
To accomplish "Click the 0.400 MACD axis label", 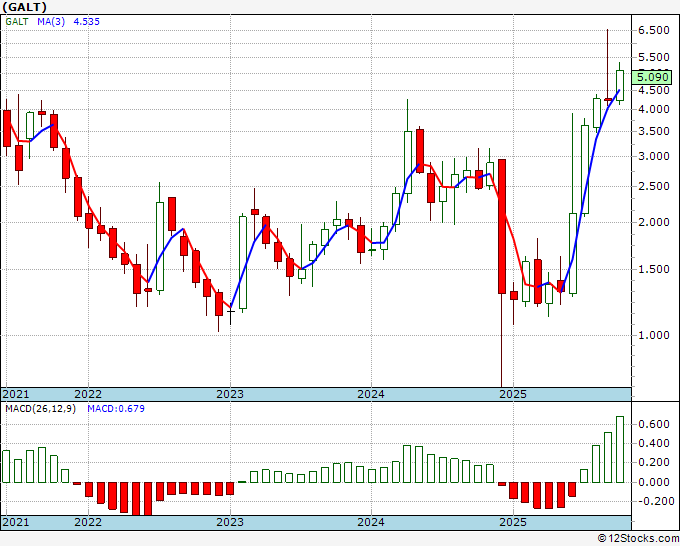I will point(654,443).
